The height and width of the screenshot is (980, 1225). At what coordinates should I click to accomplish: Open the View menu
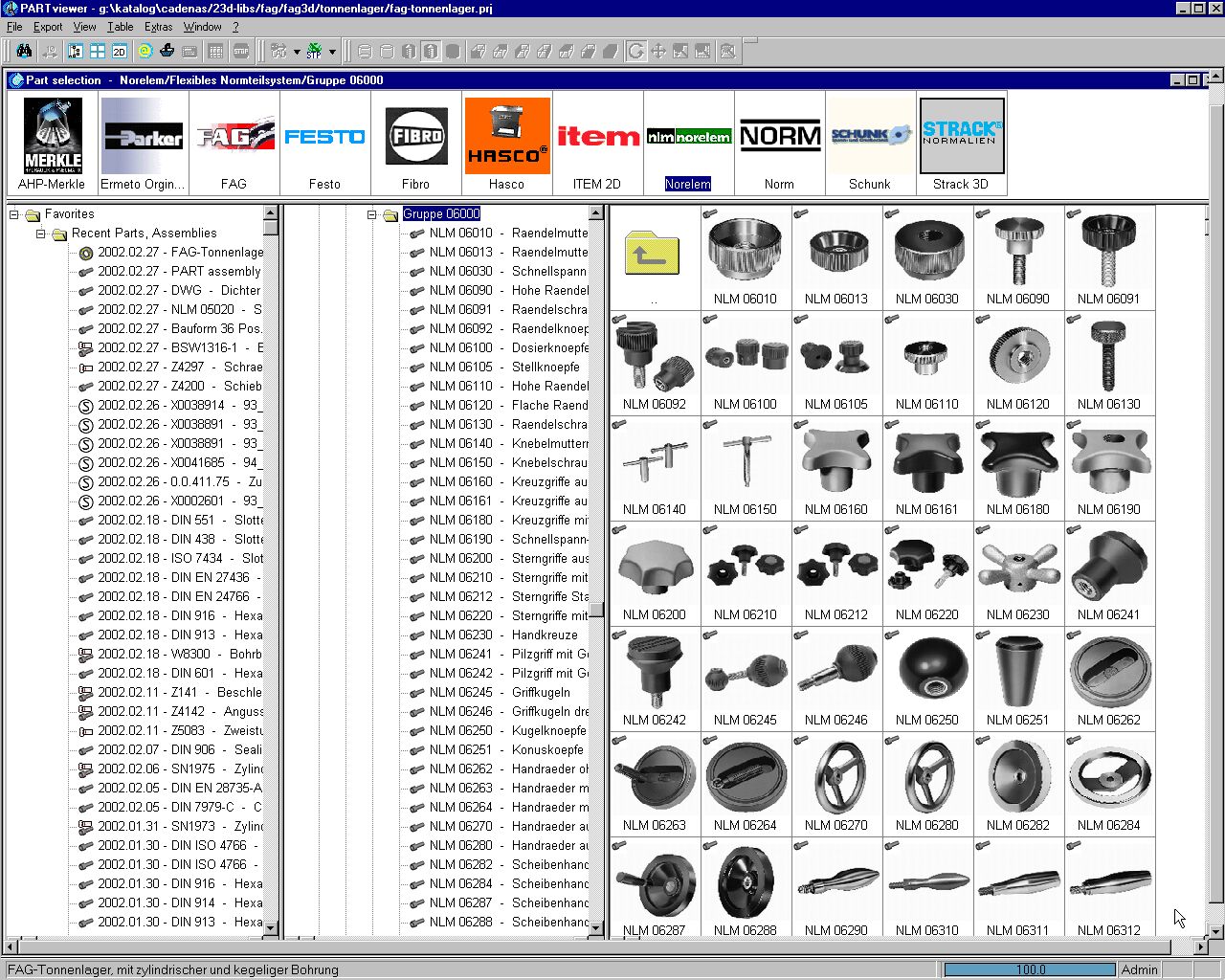point(85,27)
